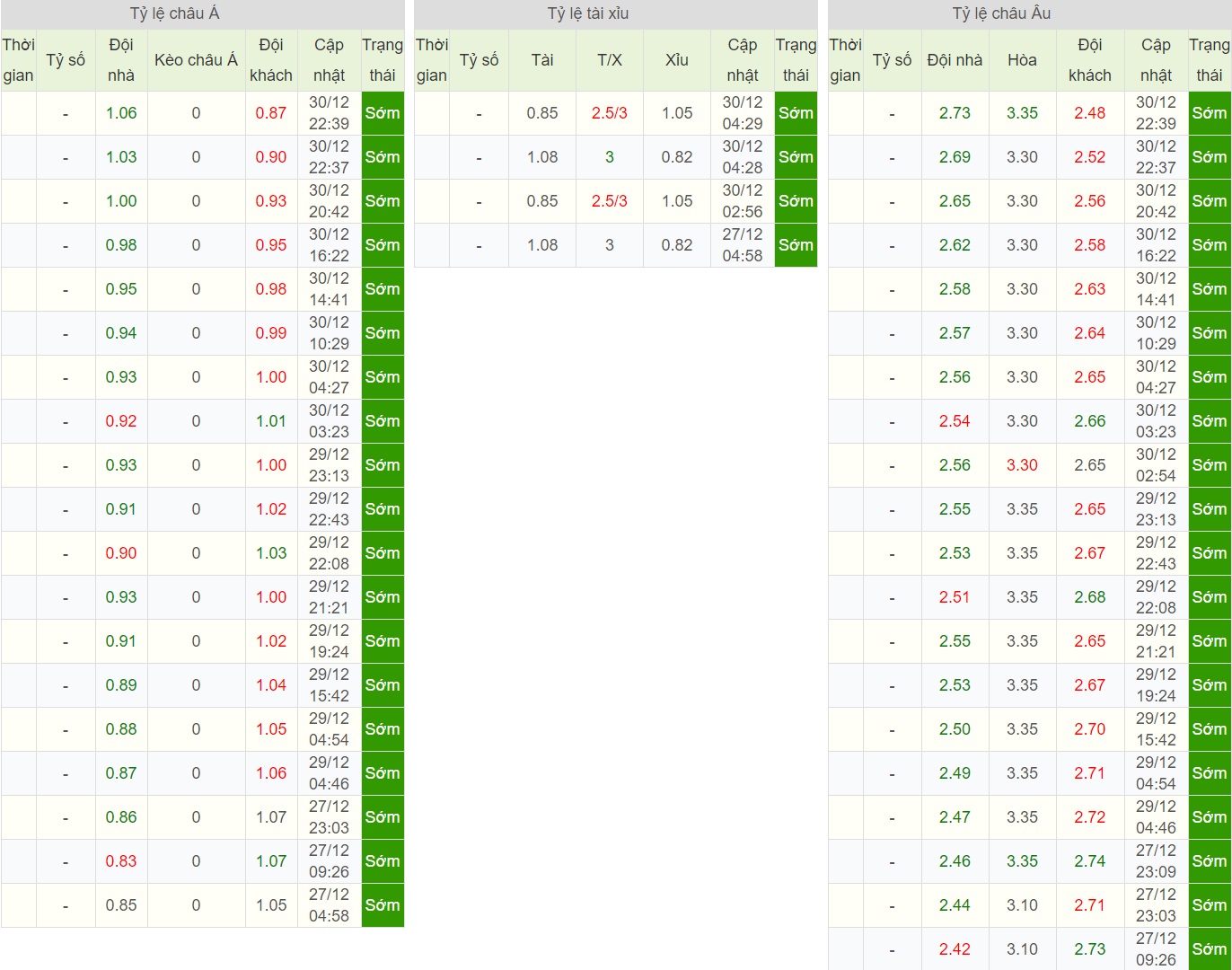This screenshot has height=970, width=1232.
Task: Click European away odds 2.56 in red
Action: pyautogui.click(x=1090, y=201)
